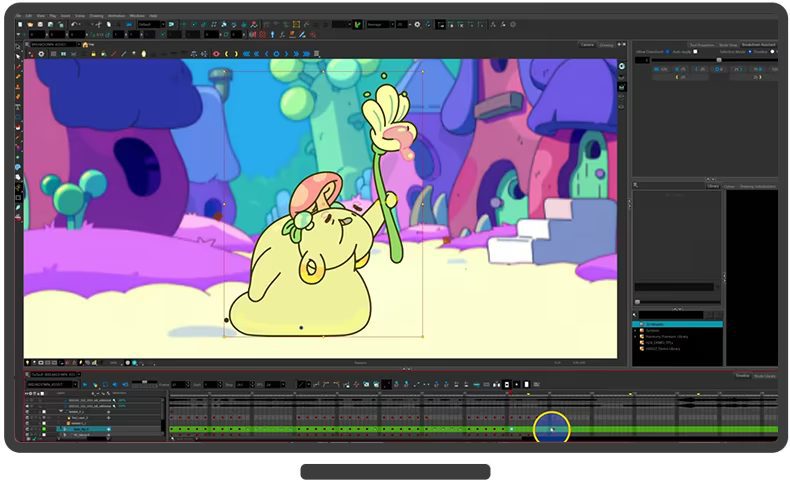The image size is (790, 481).
Task: Expand the selected cyan timeline layer
Action: pyautogui.click(x=64, y=429)
